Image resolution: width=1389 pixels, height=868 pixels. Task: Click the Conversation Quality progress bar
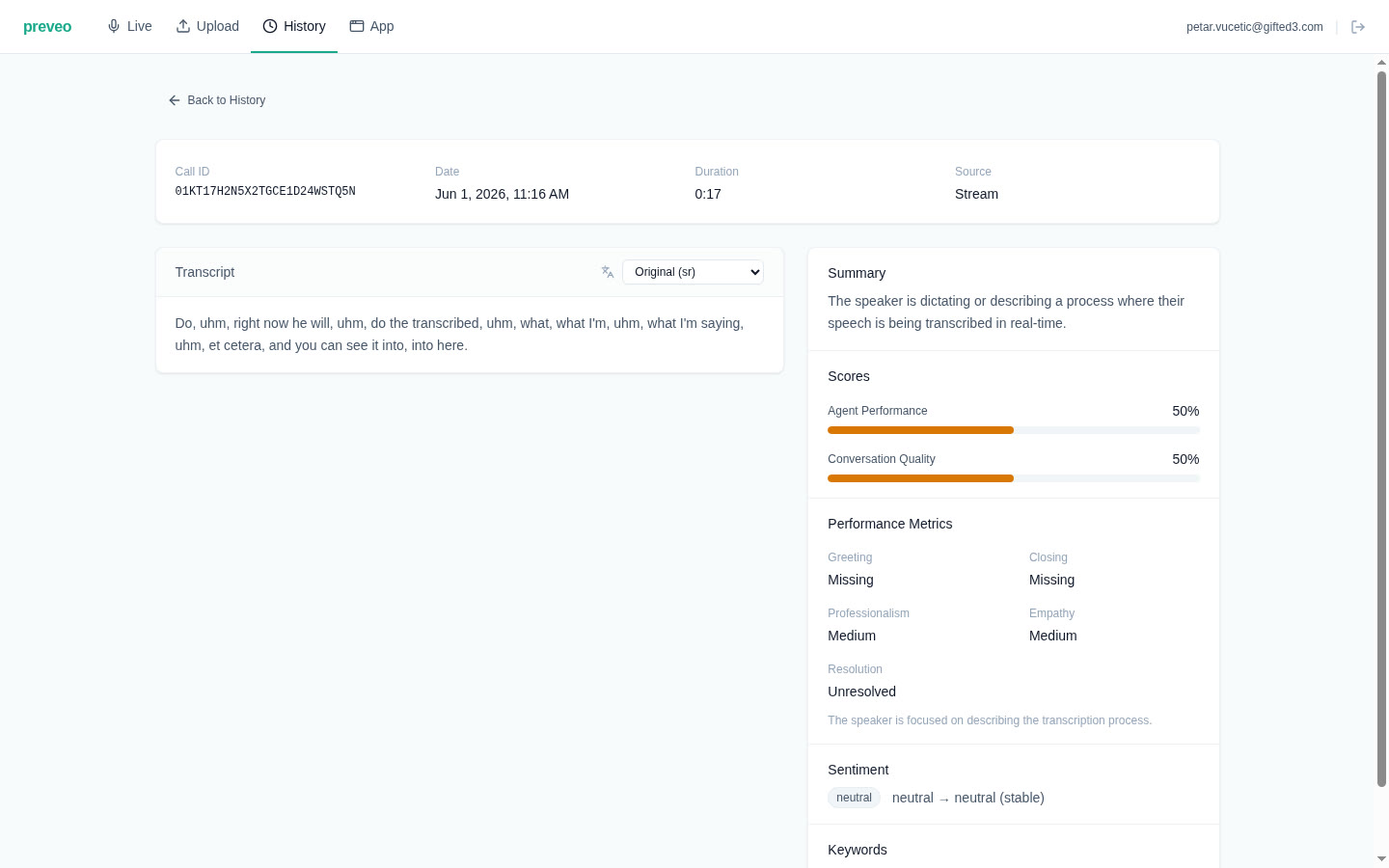tap(1014, 478)
